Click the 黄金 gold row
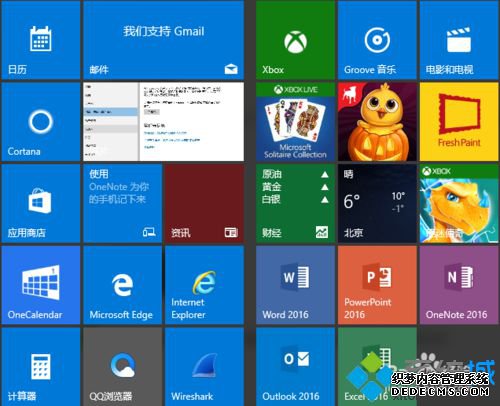The image size is (500, 406). point(295,187)
